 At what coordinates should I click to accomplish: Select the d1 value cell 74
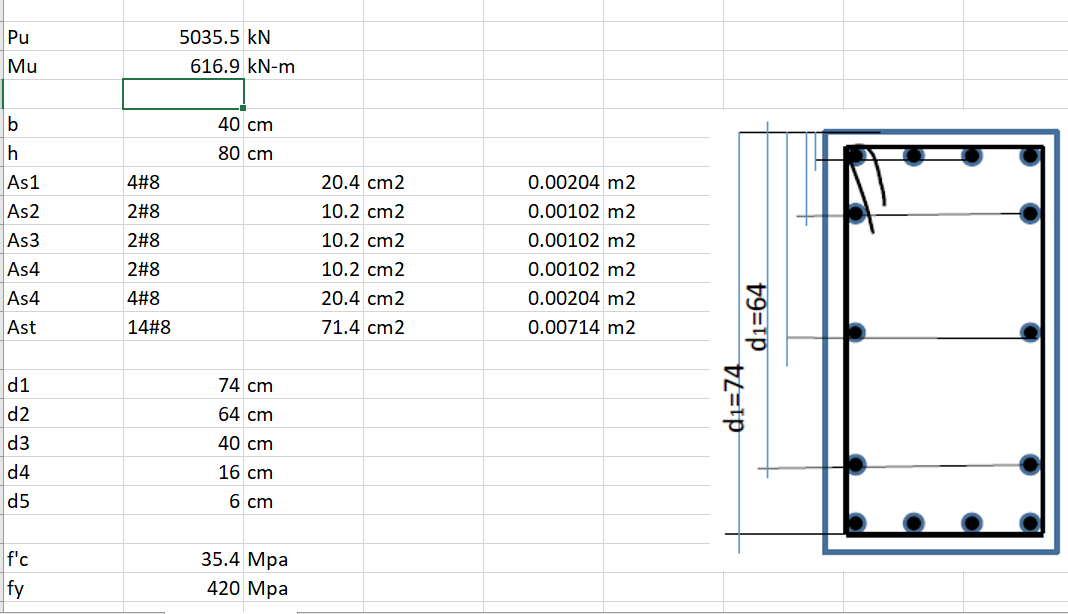[x=183, y=385]
